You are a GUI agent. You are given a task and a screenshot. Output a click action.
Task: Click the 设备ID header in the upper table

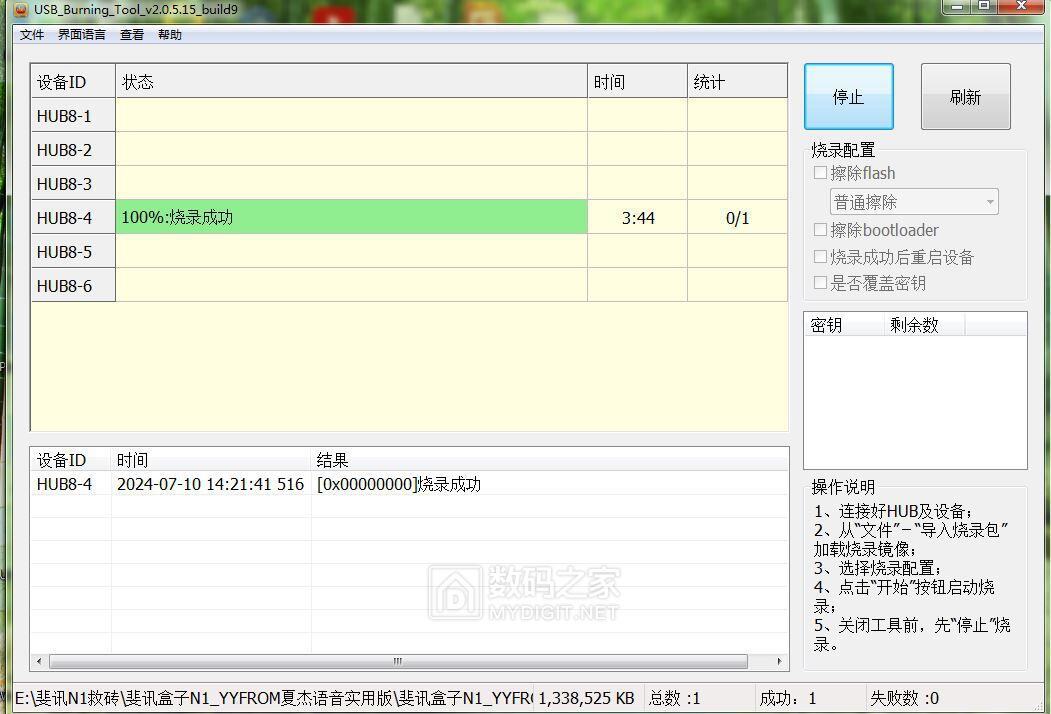[x=73, y=82]
